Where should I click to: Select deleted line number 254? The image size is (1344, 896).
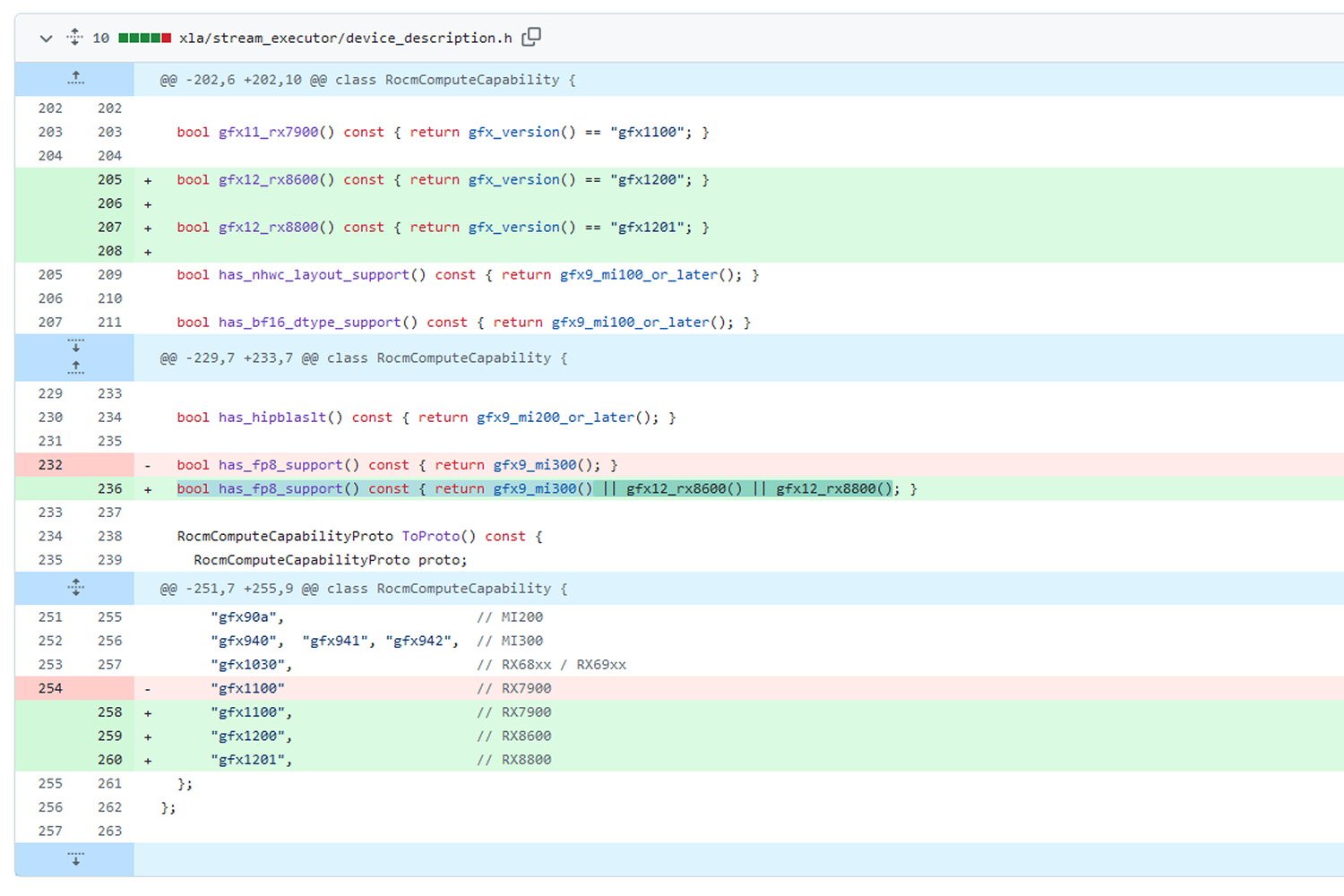click(x=50, y=688)
